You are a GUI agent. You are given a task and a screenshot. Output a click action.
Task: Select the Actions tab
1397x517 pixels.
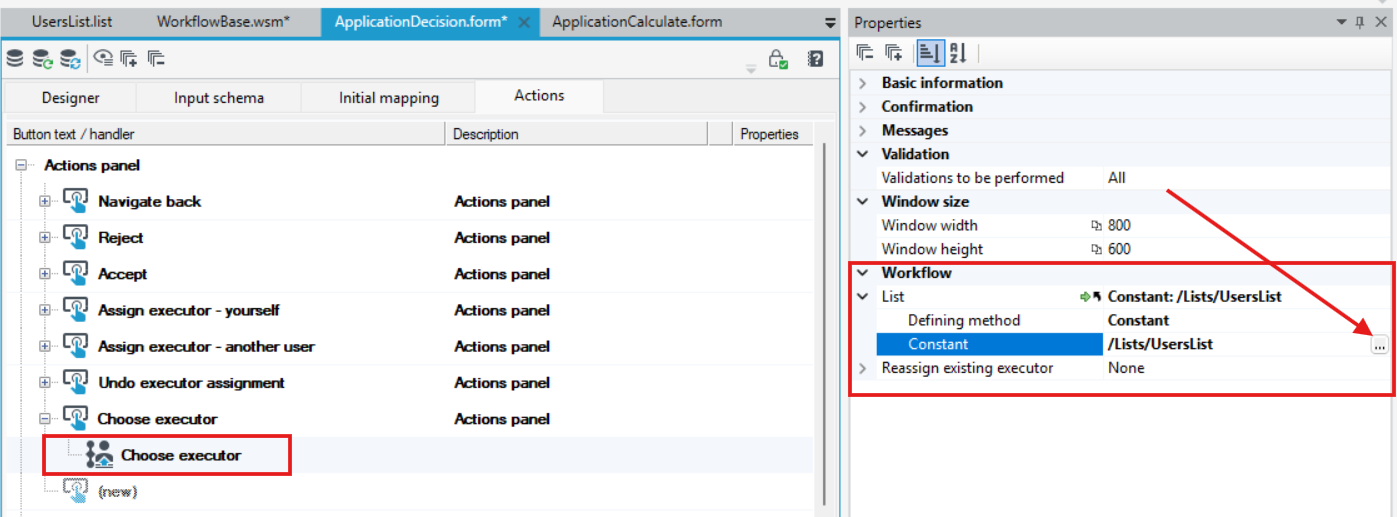click(x=539, y=96)
